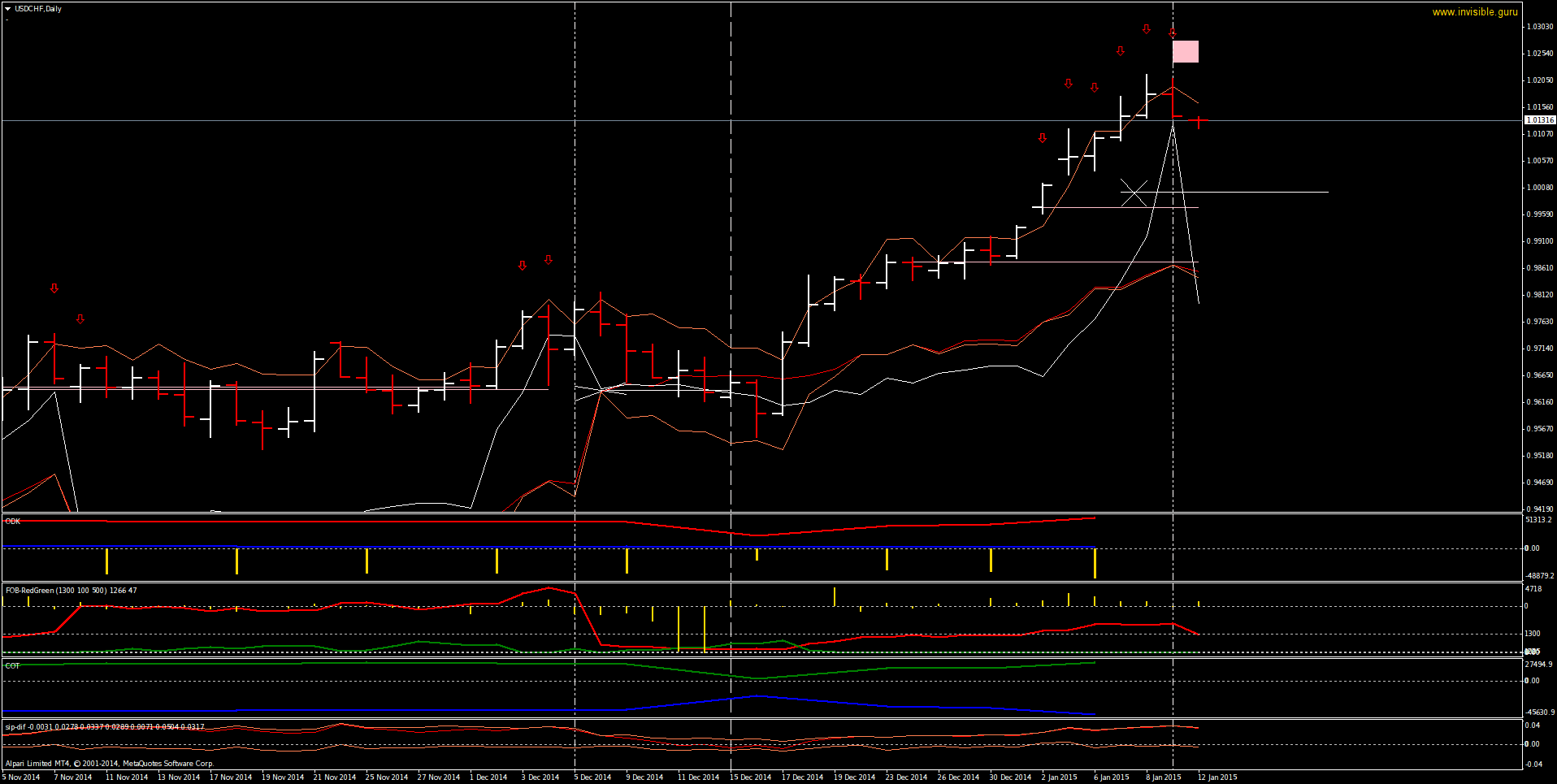Click the 12 Jan 2015 date label
This screenshot has width=1557, height=784.
point(1217,778)
